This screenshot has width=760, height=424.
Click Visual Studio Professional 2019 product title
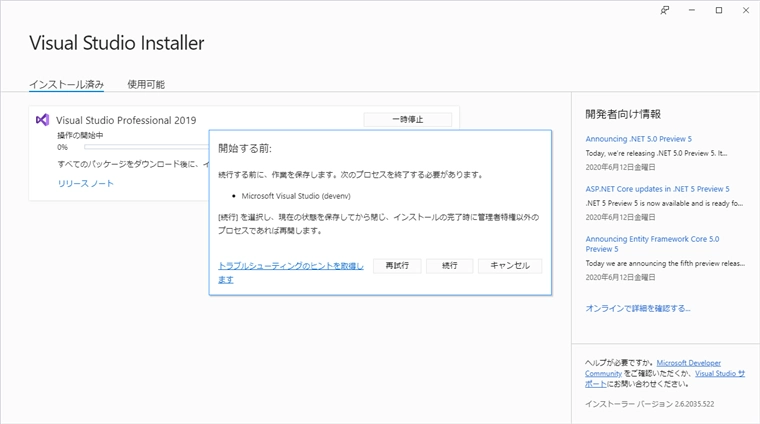click(x=126, y=120)
